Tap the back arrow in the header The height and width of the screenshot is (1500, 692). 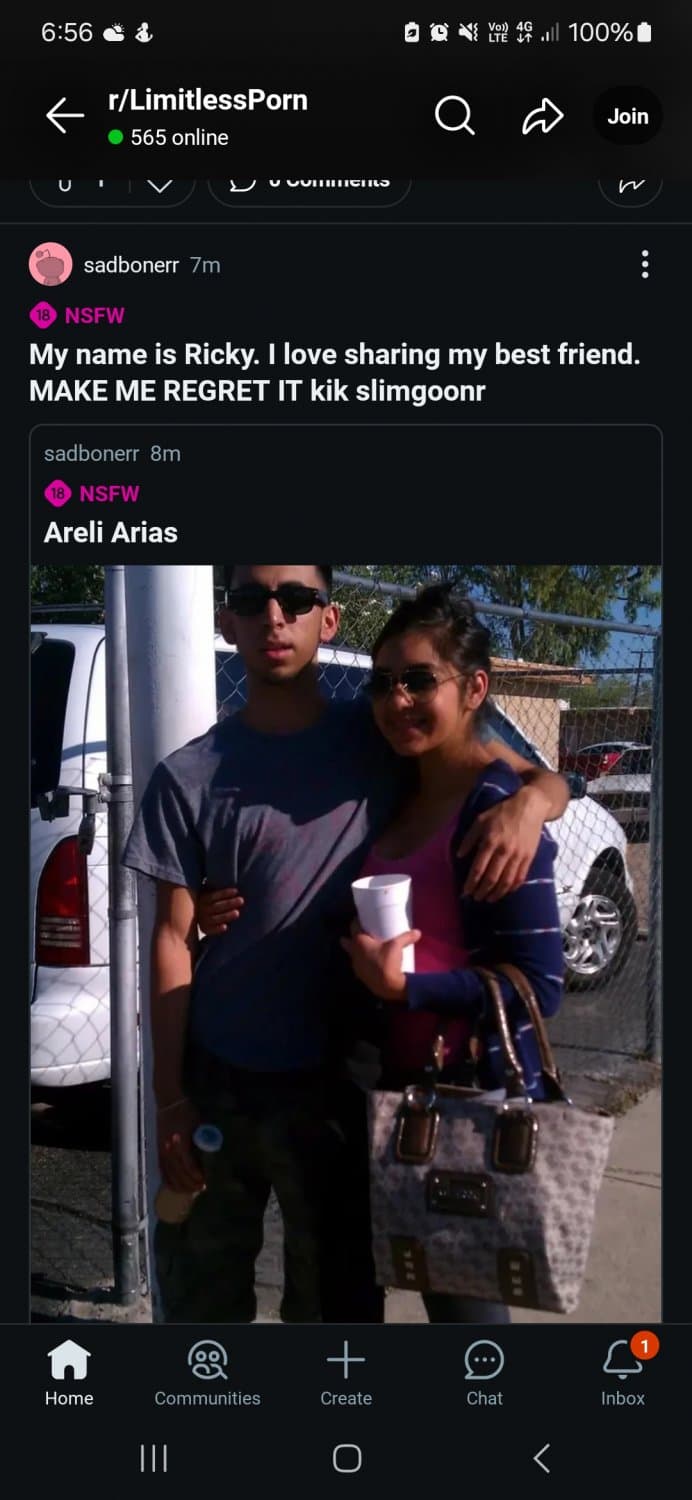pos(65,117)
